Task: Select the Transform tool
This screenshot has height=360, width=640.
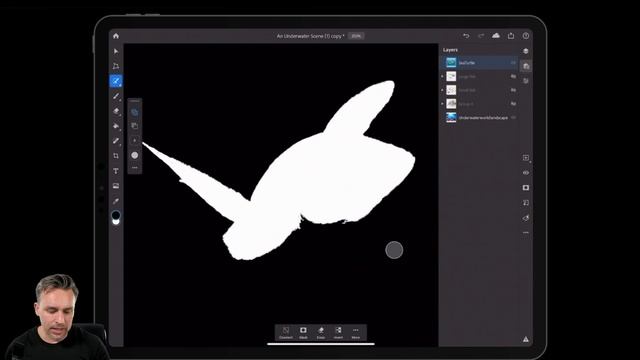Action: [116, 66]
